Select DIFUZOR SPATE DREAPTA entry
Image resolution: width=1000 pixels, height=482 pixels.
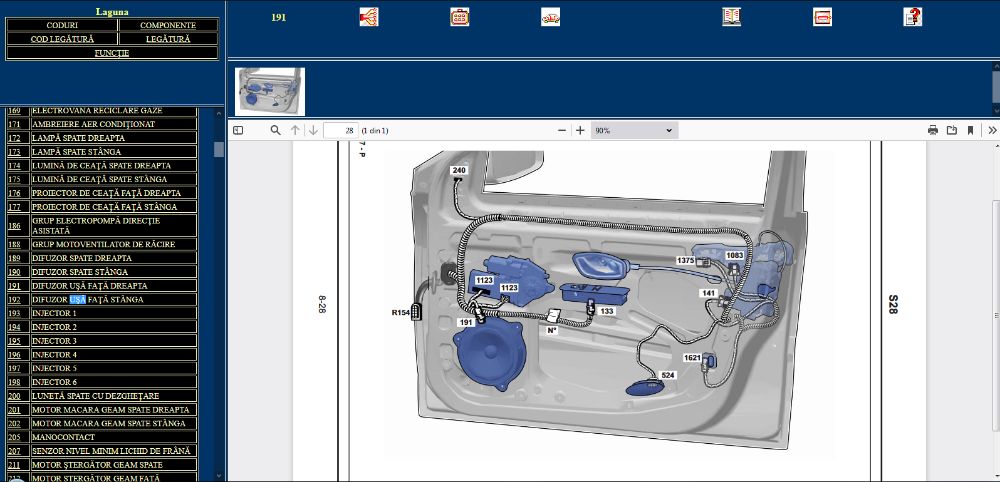[114, 258]
